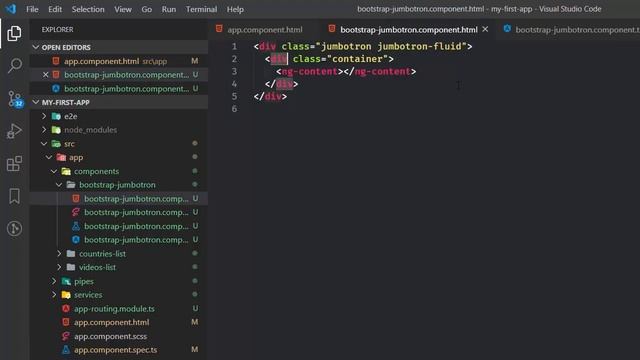Viewport: 640px width, 360px height.
Task: Open the Bookmarks view in activity bar
Action: point(14,196)
